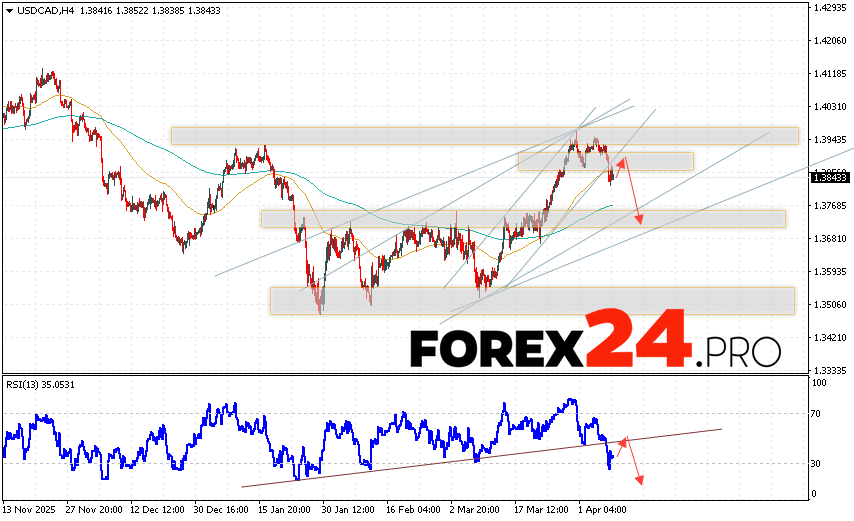
Task: Select the RSI 0 level label
Action: [x=814, y=494]
